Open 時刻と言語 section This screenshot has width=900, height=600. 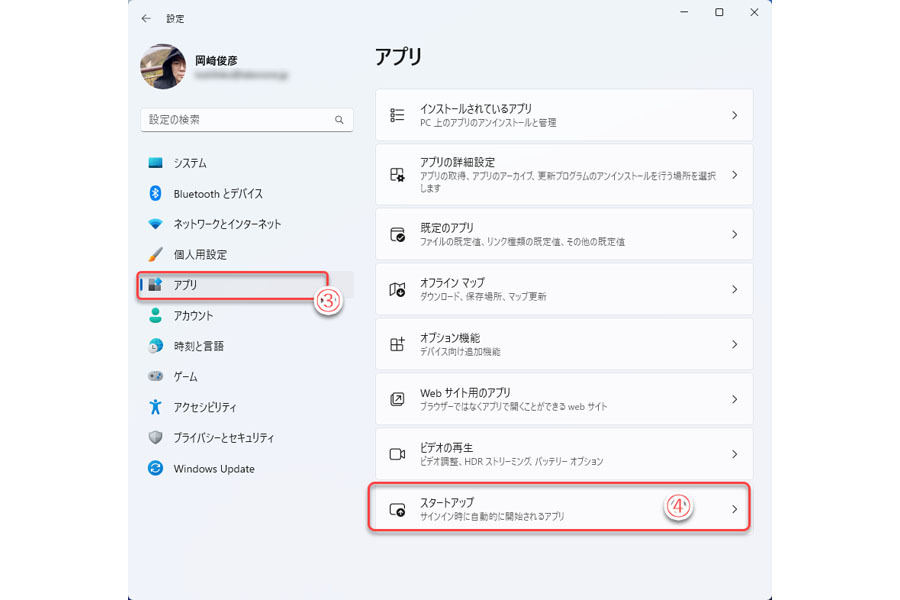(x=199, y=346)
